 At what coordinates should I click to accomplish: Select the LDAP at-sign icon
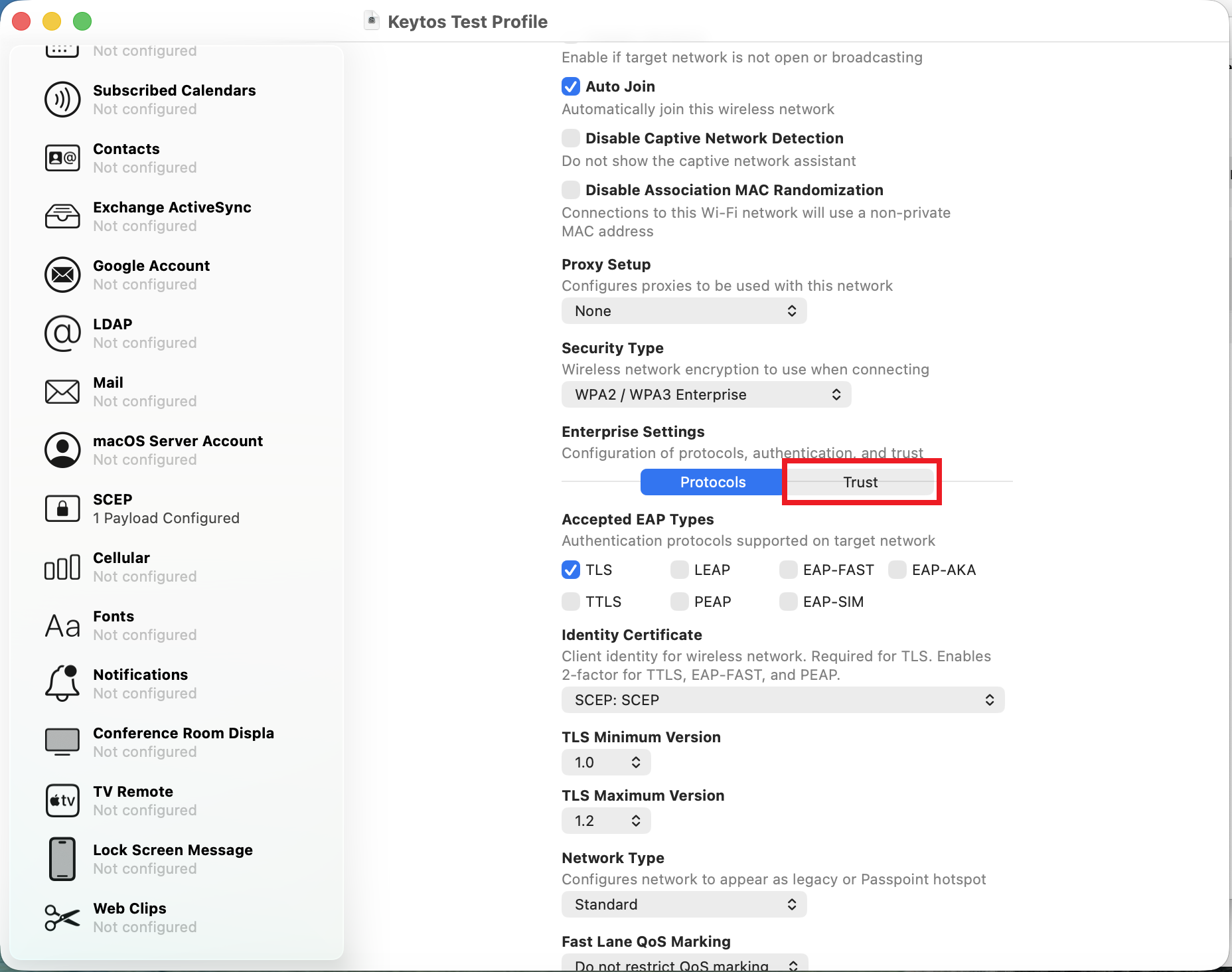click(62, 333)
